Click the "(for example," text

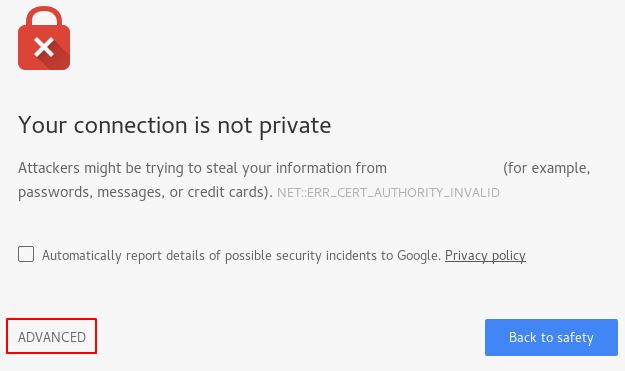click(x=546, y=169)
